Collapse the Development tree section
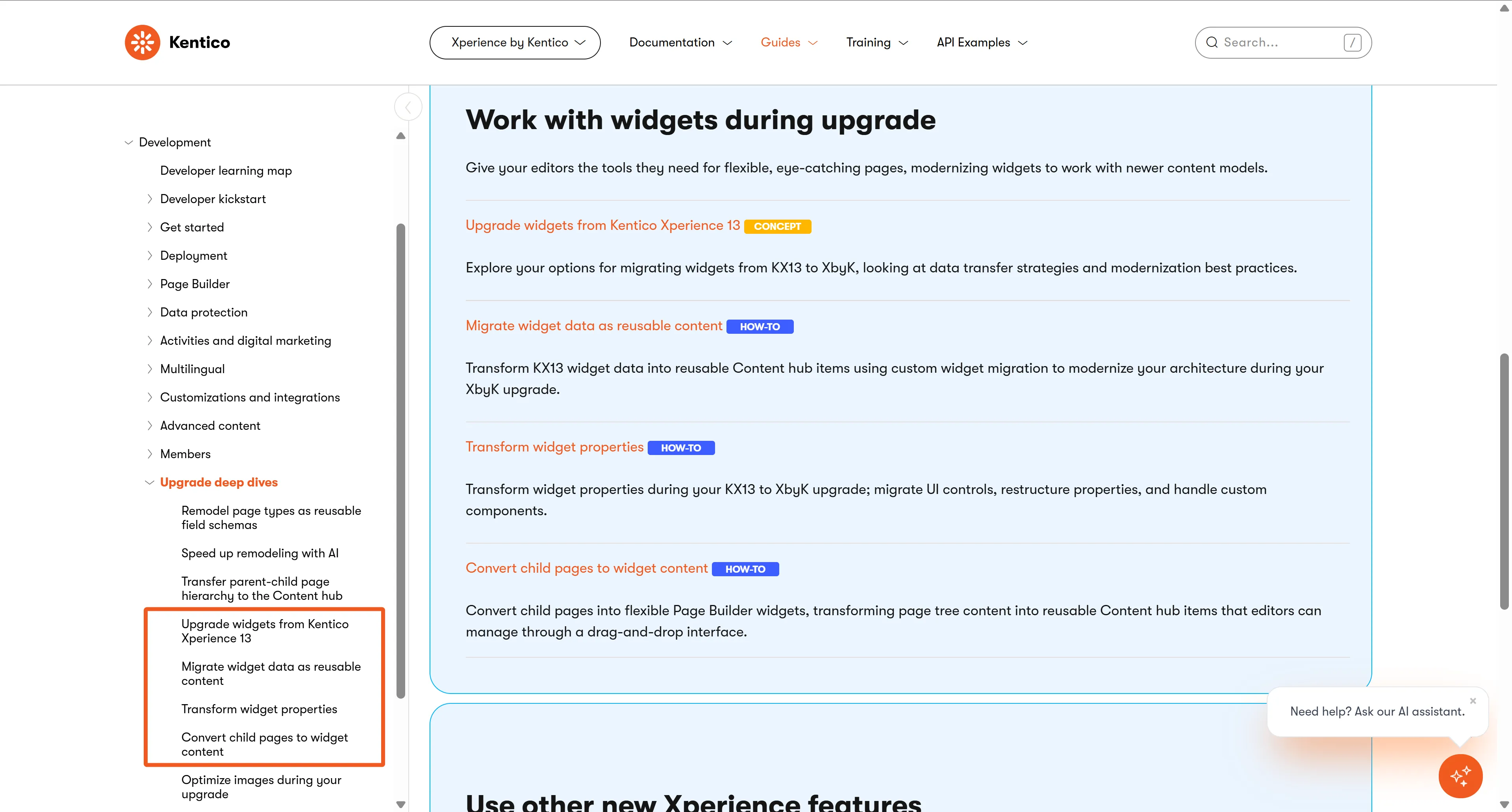1512x812 pixels. tap(128, 142)
